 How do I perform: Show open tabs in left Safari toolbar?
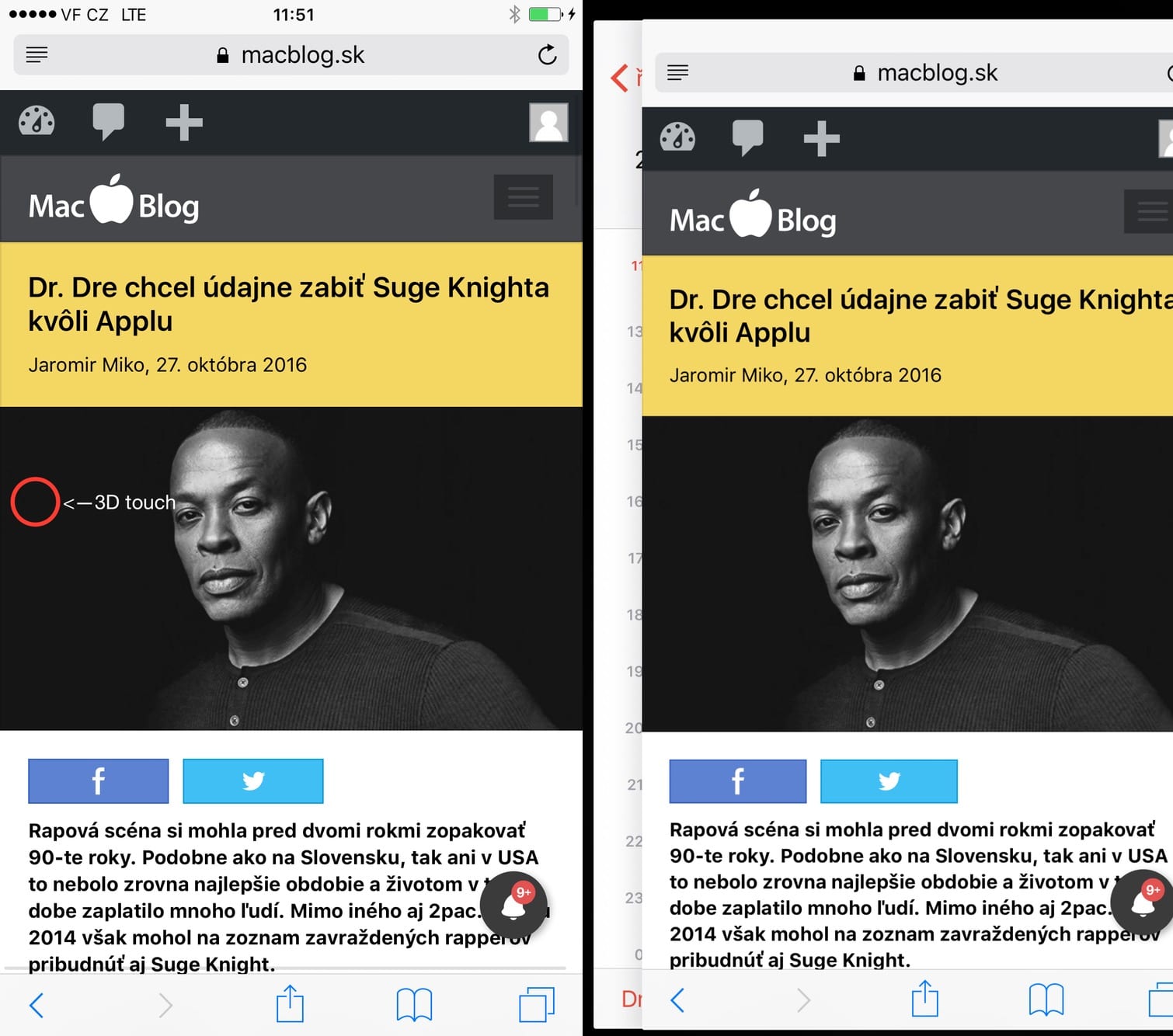(x=537, y=1004)
